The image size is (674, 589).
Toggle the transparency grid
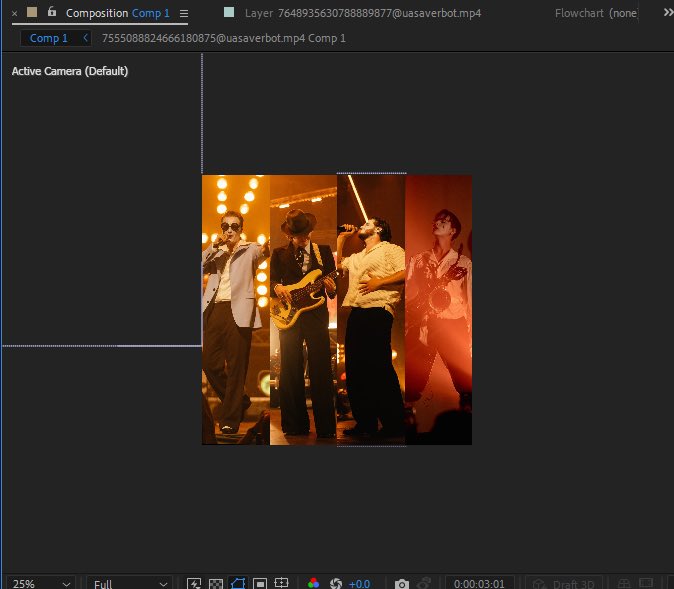[x=216, y=583]
